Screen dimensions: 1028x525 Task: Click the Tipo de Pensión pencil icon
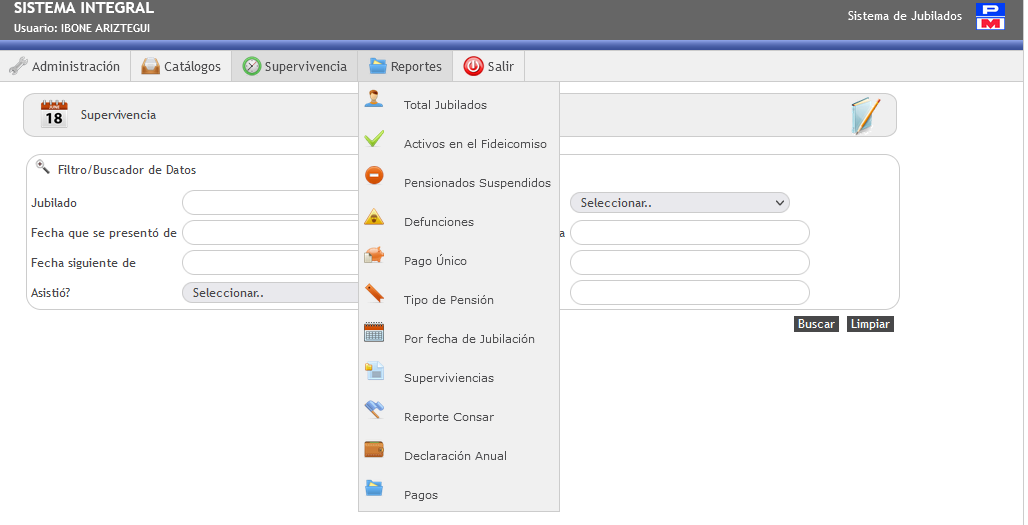[x=374, y=294]
